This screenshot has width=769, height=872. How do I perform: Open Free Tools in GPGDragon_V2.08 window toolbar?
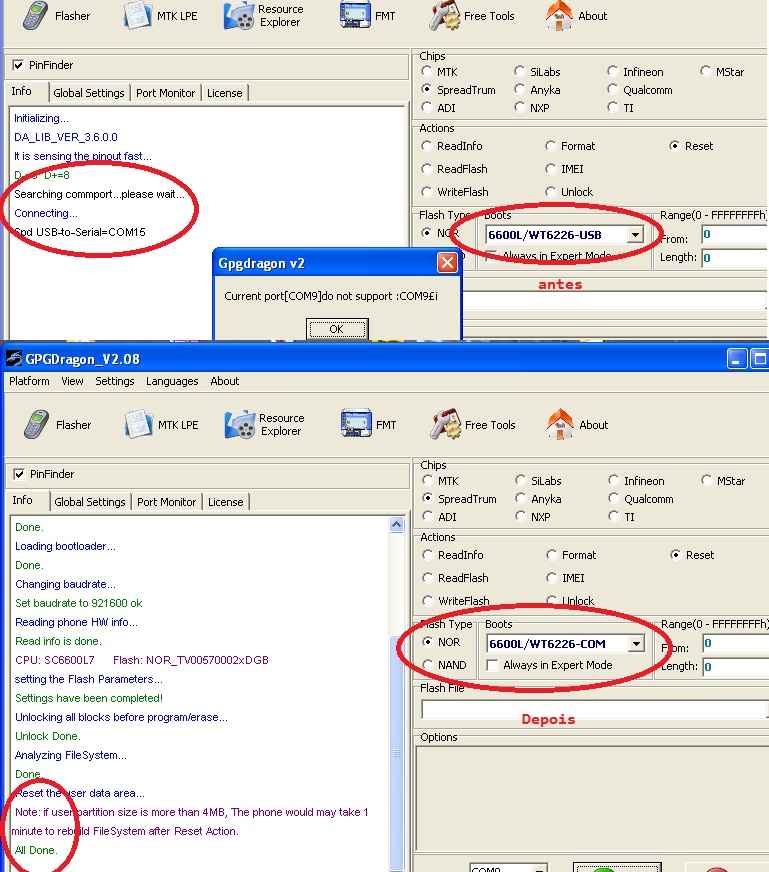click(473, 424)
